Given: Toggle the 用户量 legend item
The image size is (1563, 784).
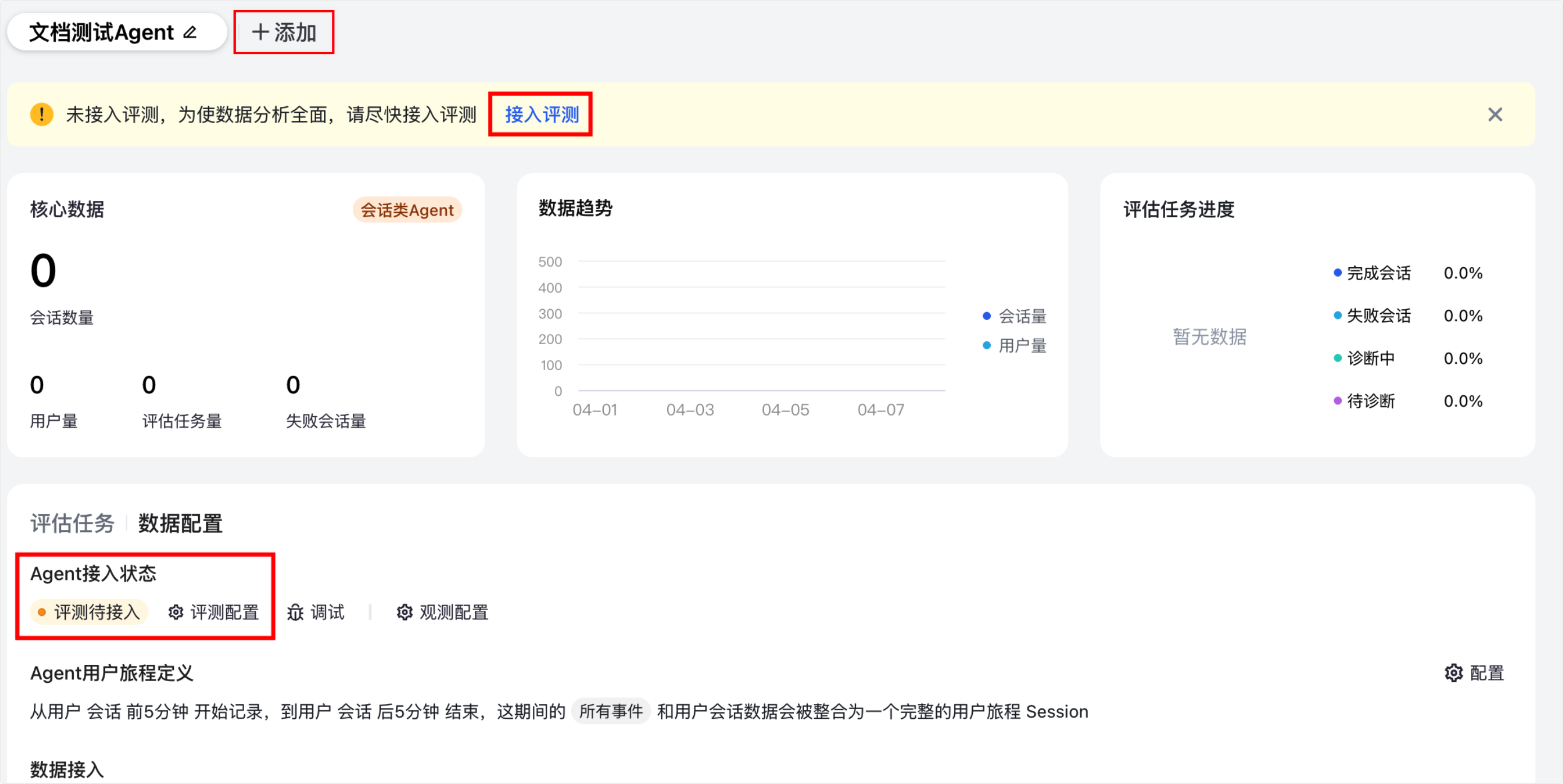Looking at the screenshot, I should [x=1014, y=346].
